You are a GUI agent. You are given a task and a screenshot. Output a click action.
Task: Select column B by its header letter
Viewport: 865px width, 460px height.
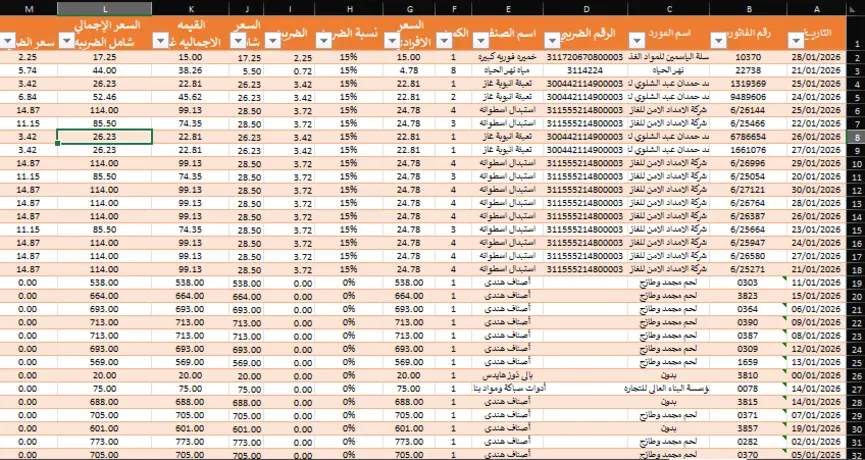[x=748, y=8]
